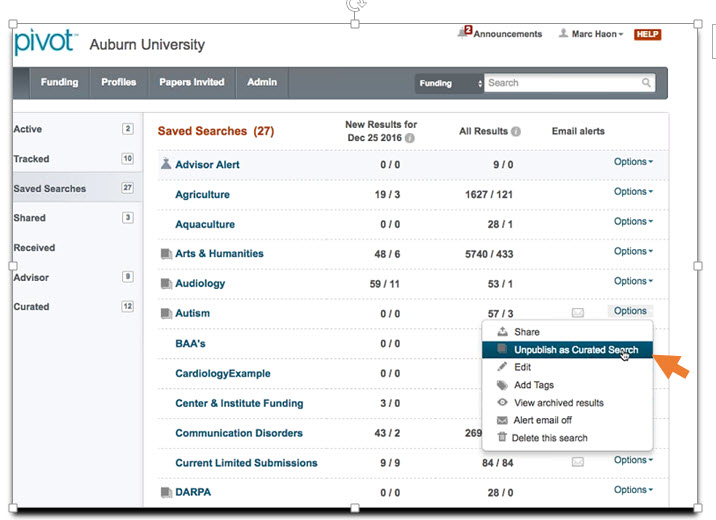716x520 pixels.
Task: Open Options dropdown for Agriculture row
Action: click(633, 192)
